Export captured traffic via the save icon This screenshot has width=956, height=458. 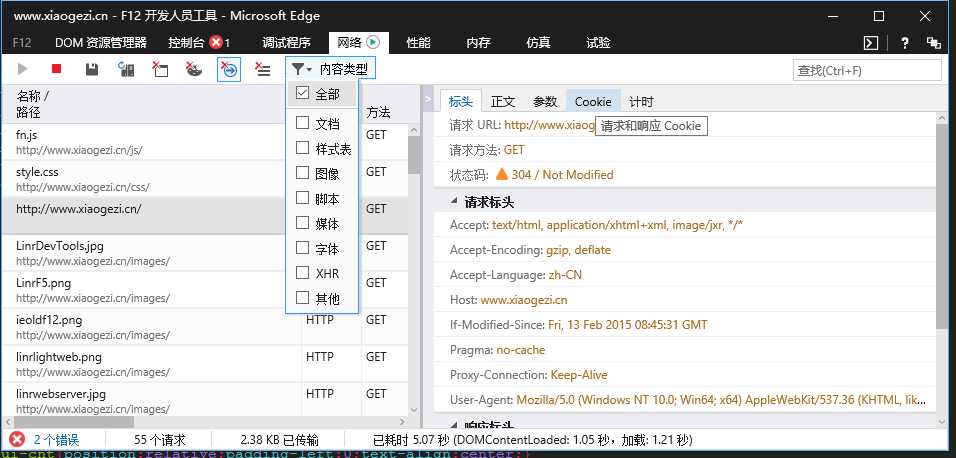(x=91, y=70)
